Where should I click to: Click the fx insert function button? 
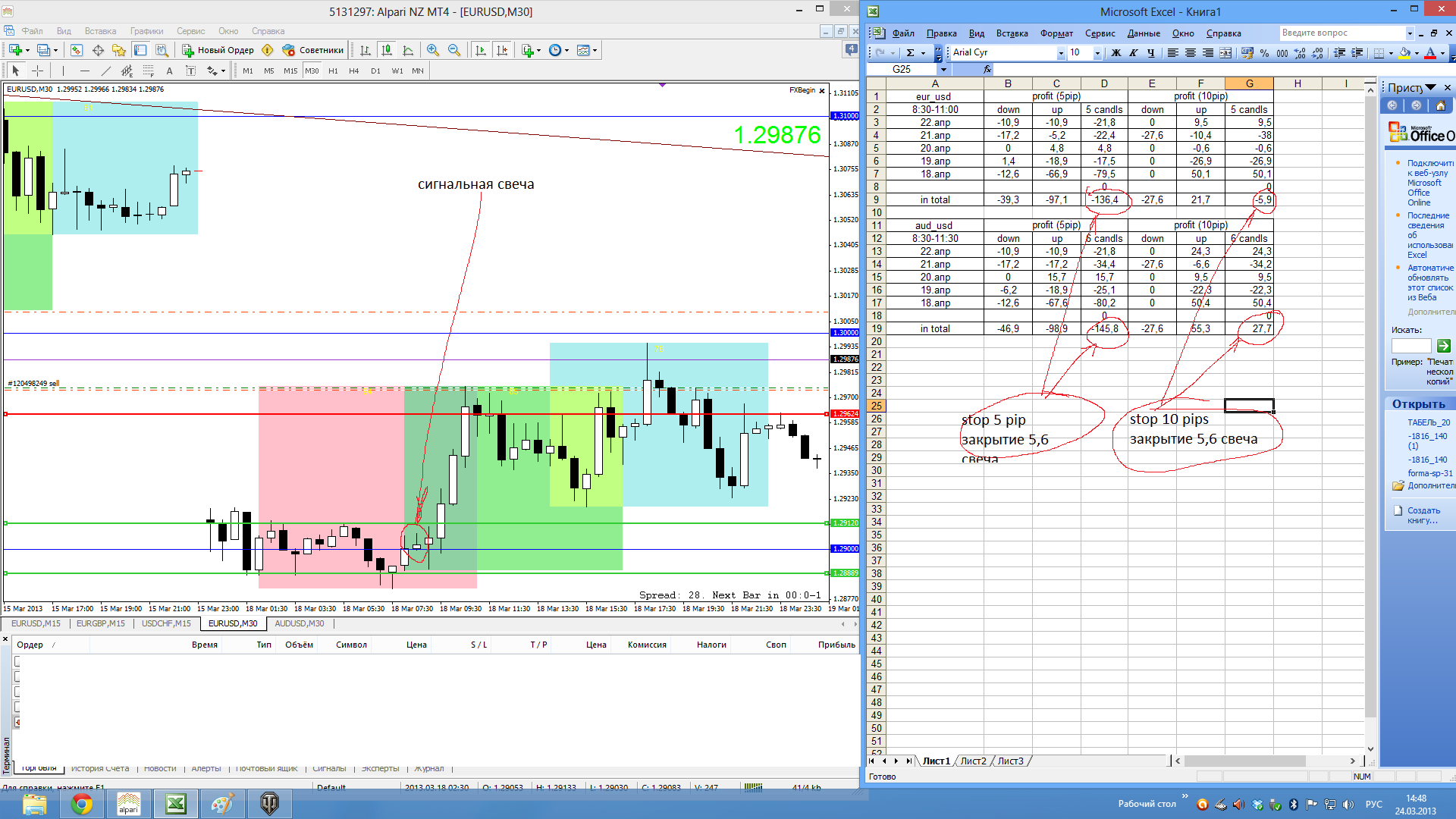pyautogui.click(x=987, y=69)
